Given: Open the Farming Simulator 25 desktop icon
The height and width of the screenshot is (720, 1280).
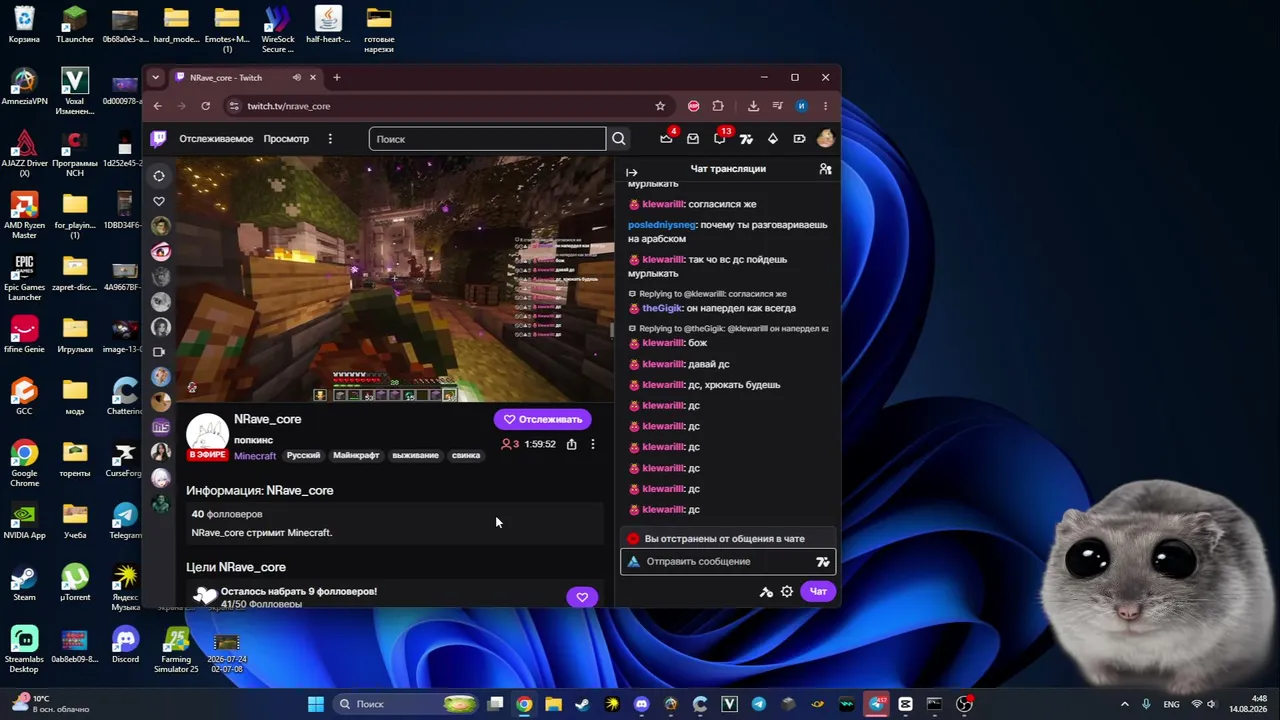Looking at the screenshot, I should (176, 649).
